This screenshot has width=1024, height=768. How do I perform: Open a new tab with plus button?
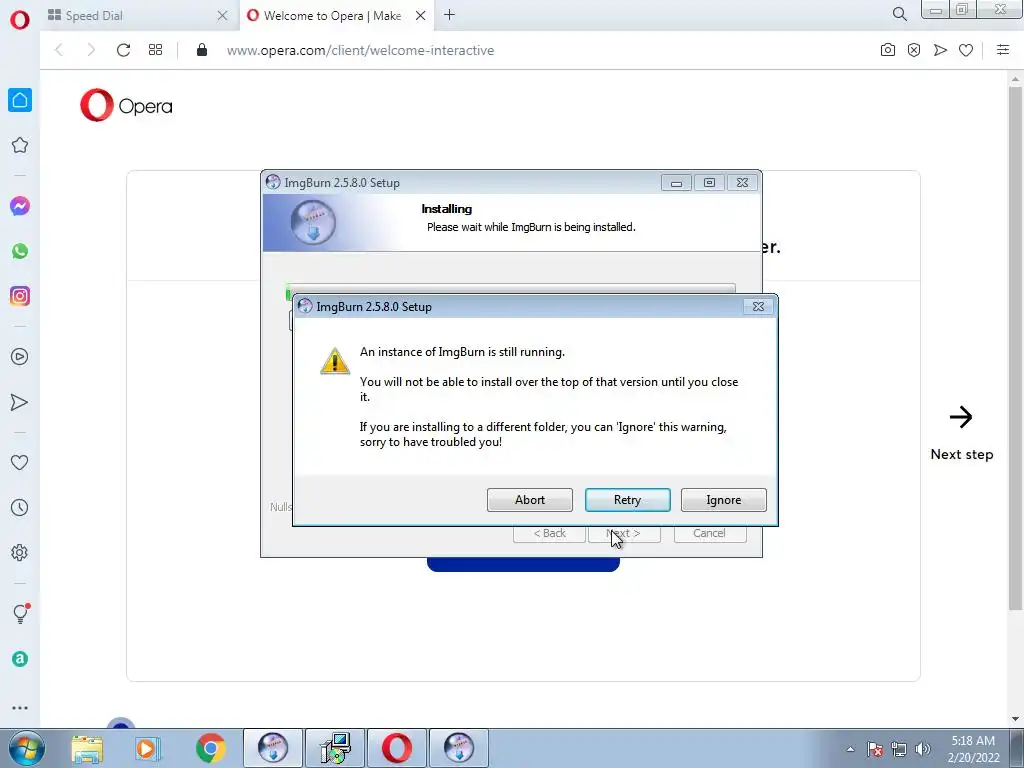pyautogui.click(x=449, y=15)
